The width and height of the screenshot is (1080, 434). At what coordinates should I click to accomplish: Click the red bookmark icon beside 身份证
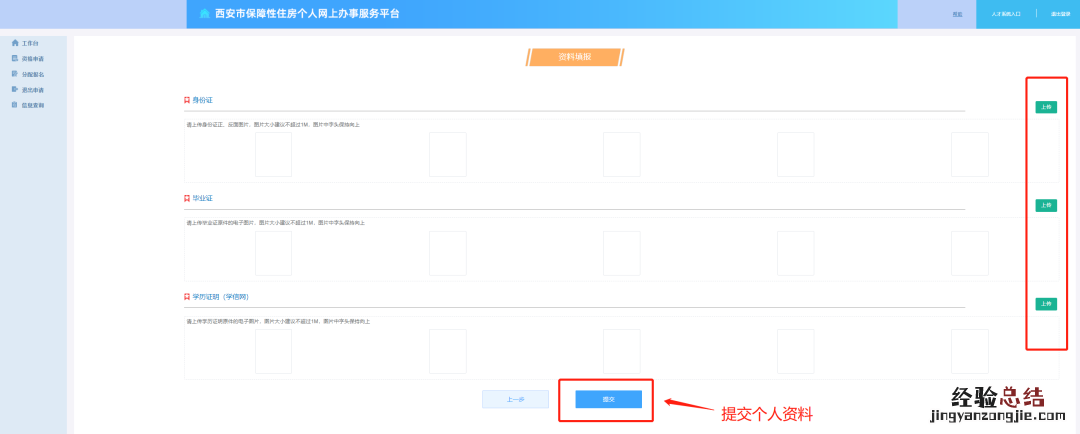click(187, 100)
